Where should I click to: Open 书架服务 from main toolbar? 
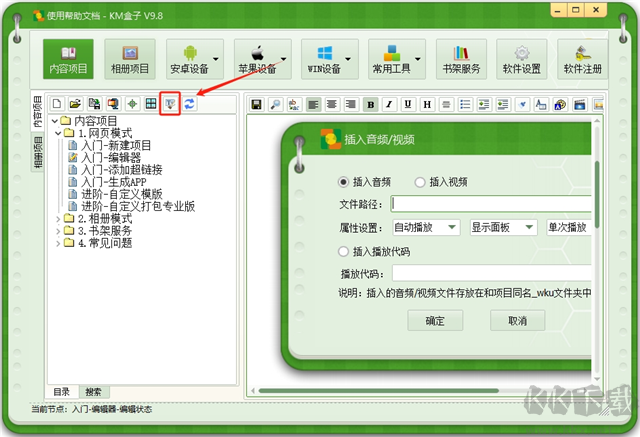tap(461, 59)
